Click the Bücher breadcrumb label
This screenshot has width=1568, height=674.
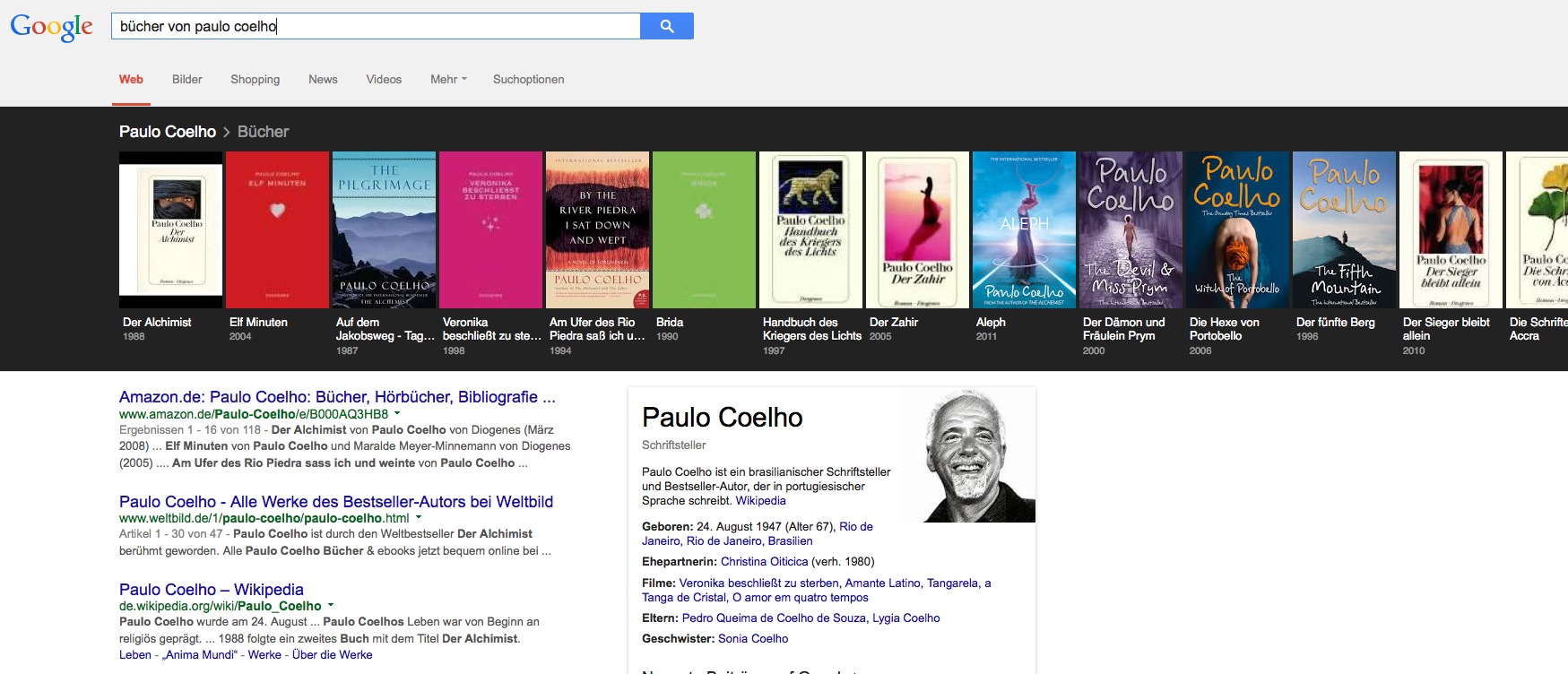click(263, 132)
